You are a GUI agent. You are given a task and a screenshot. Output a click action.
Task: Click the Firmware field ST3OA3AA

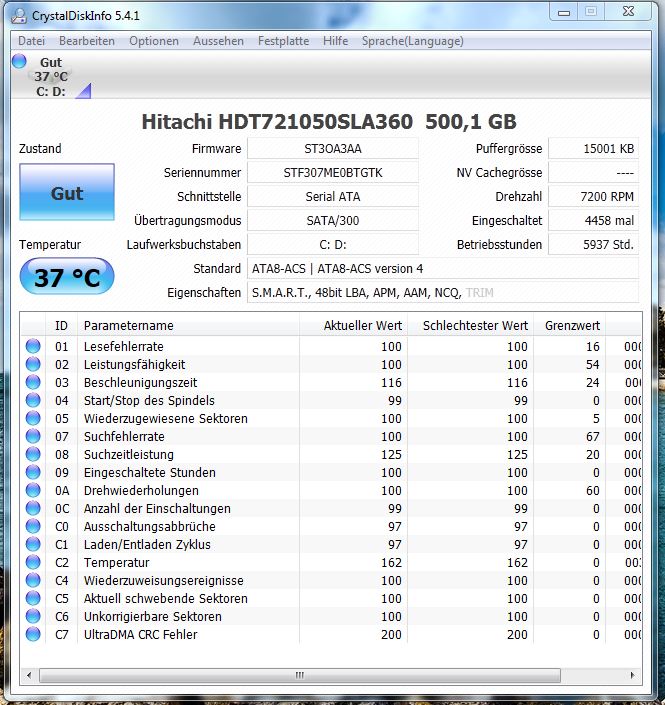pyautogui.click(x=333, y=148)
